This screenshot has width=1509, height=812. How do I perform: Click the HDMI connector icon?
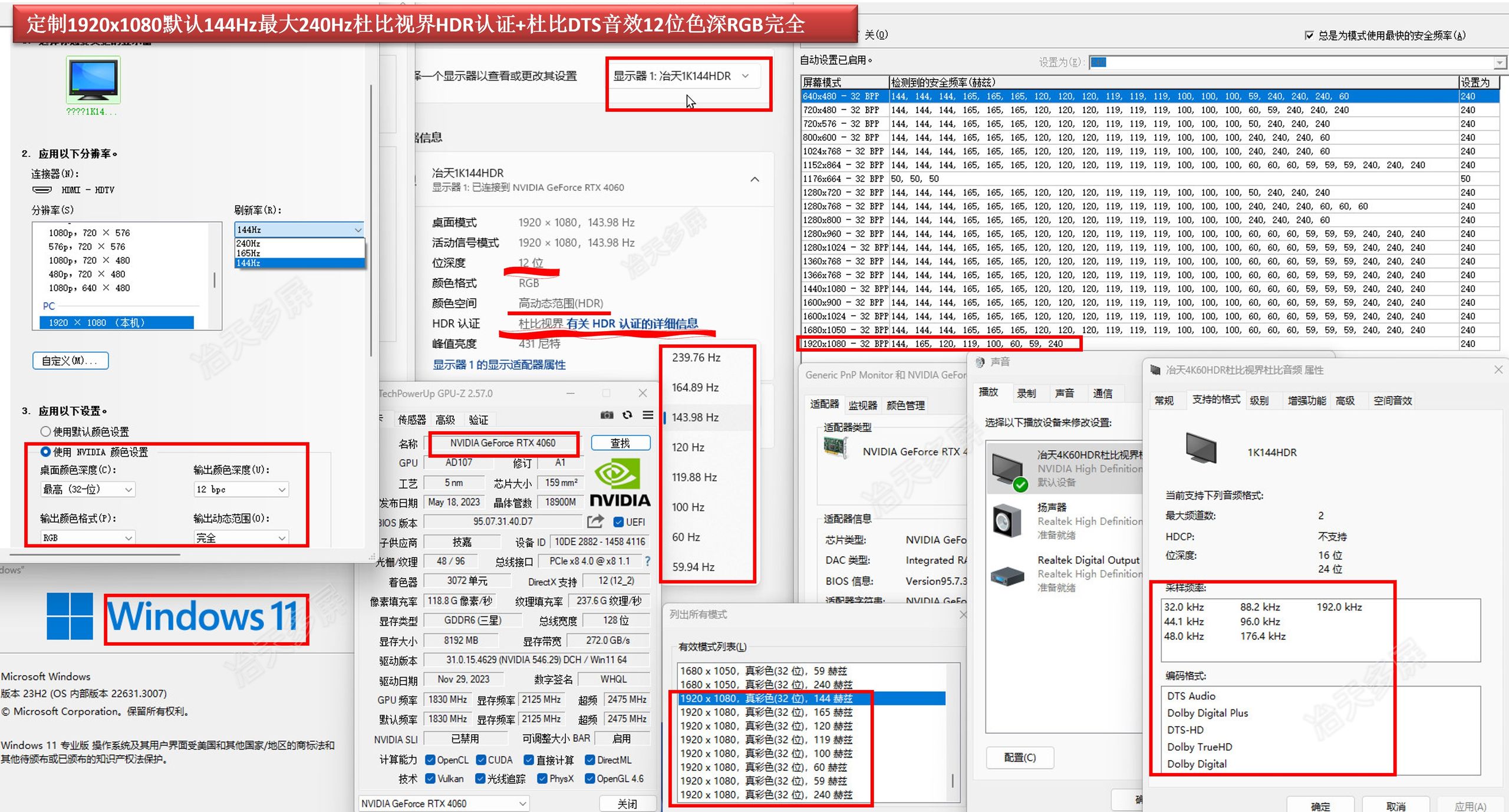(42, 190)
